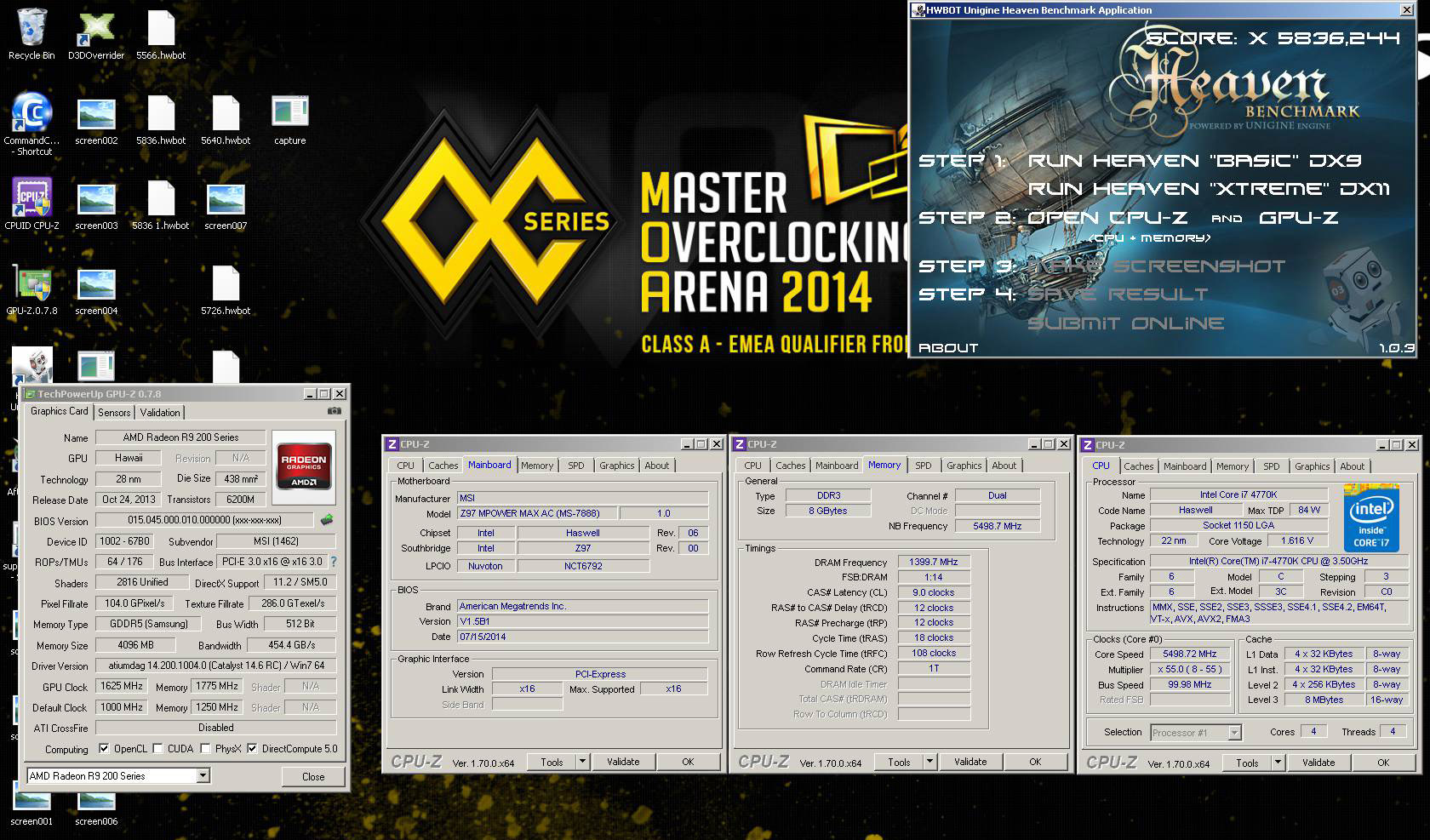Click the DRAM Frequency value 1399.7 MHz

coord(934,562)
